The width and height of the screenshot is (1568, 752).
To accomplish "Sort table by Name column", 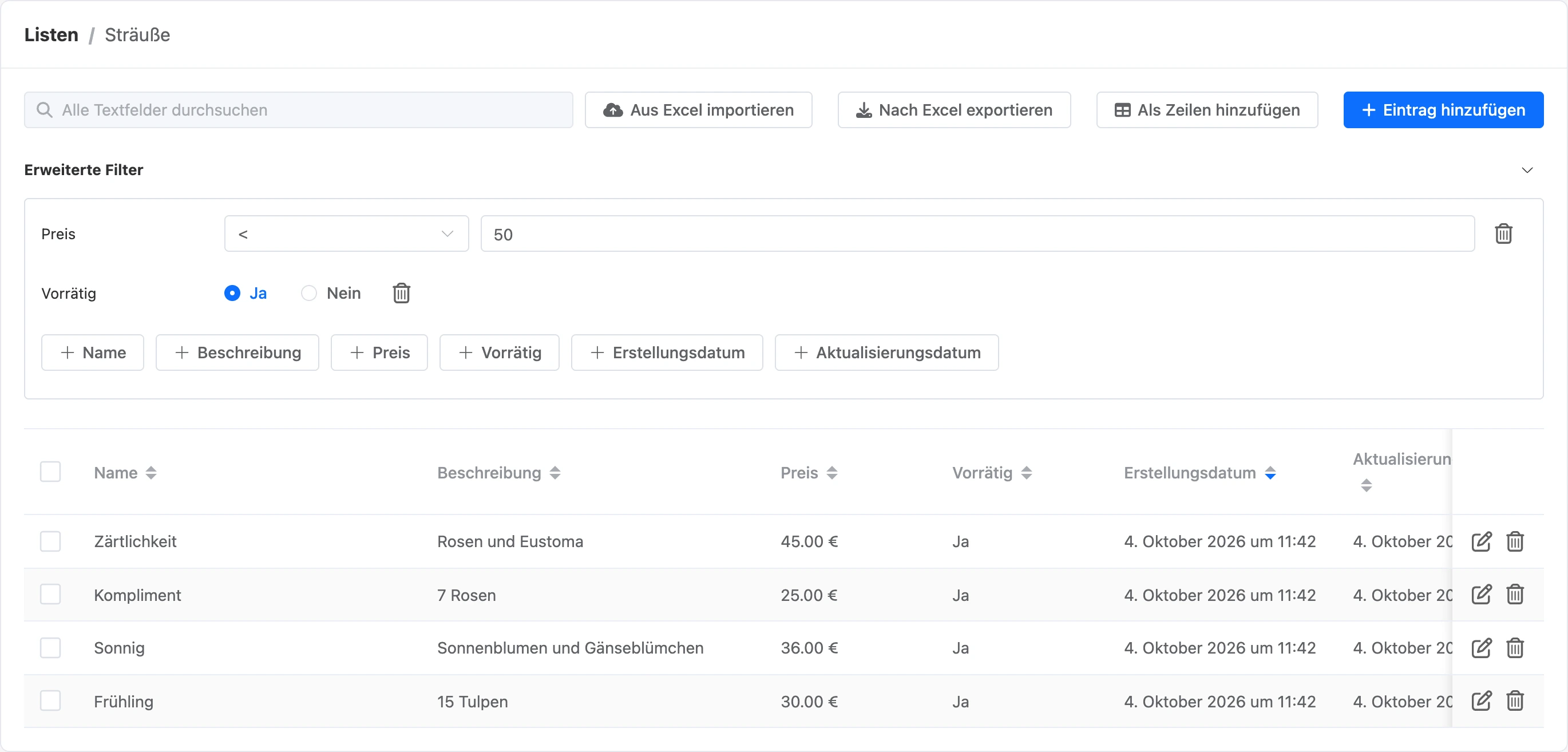I will pos(151,473).
